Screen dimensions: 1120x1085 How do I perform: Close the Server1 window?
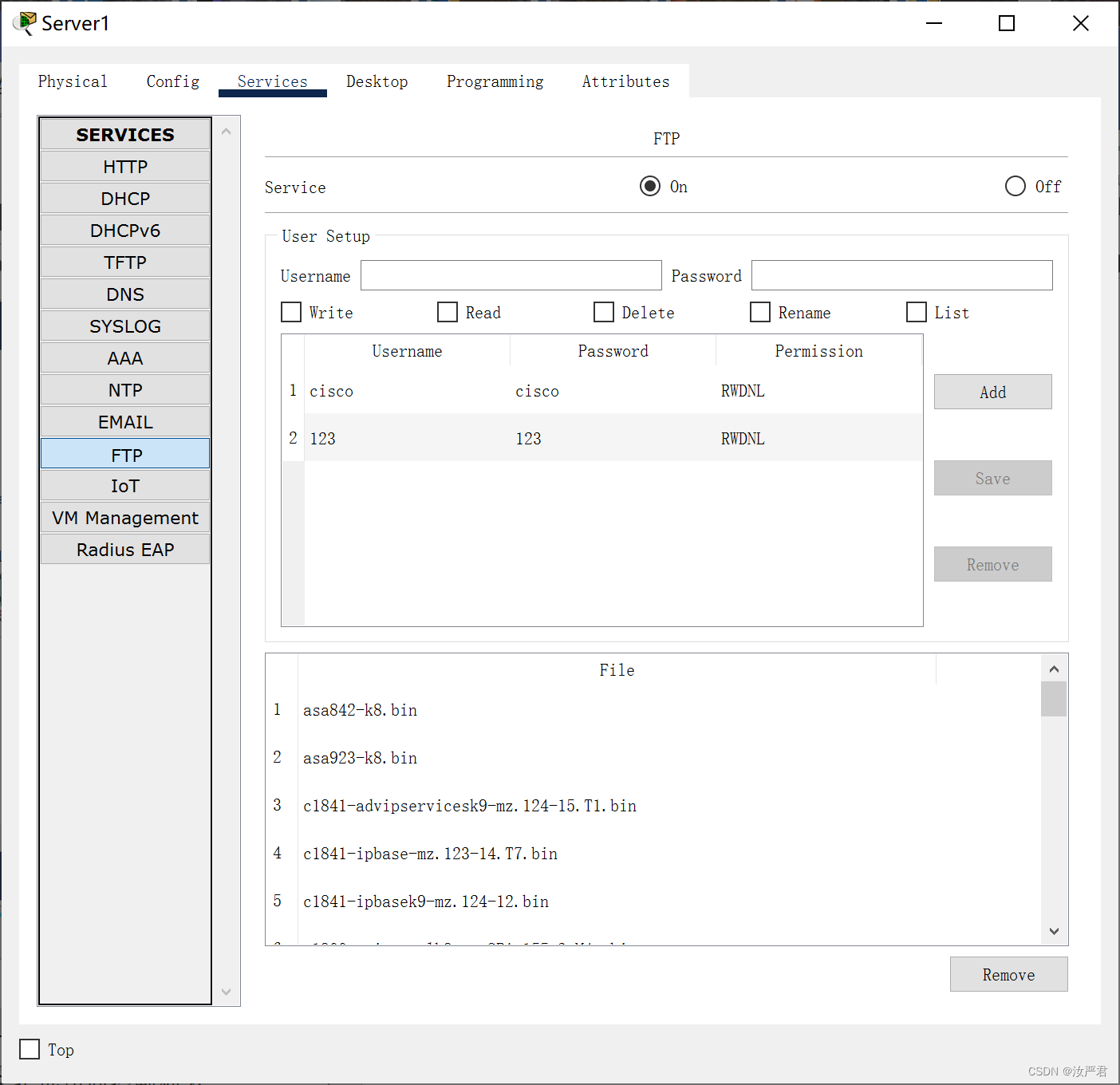1081,23
